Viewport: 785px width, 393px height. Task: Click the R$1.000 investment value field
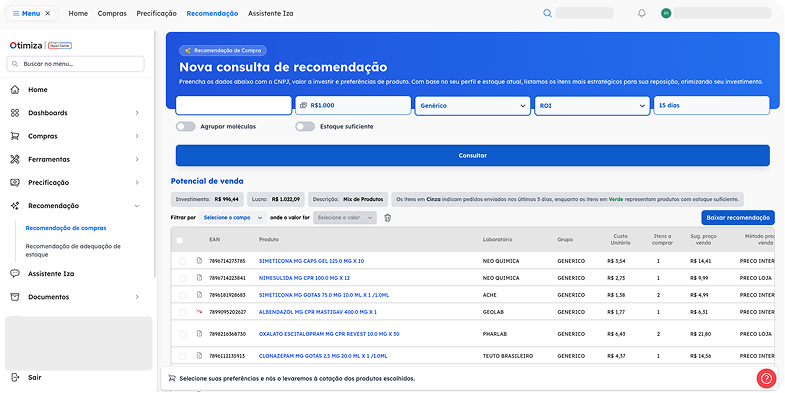[353, 106]
